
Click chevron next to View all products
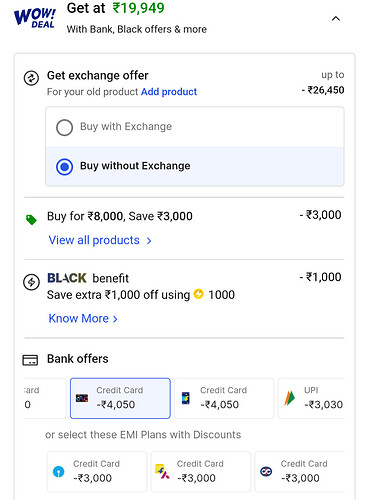click(149, 241)
